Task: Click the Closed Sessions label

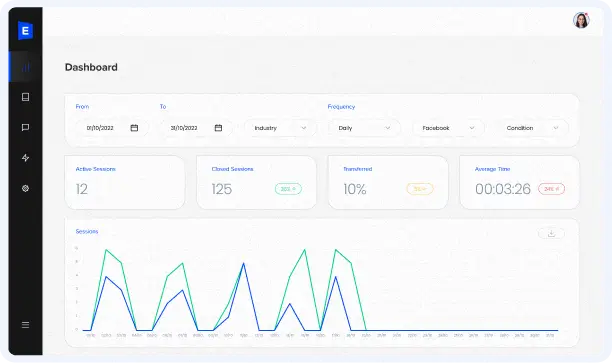Action: 232,169
